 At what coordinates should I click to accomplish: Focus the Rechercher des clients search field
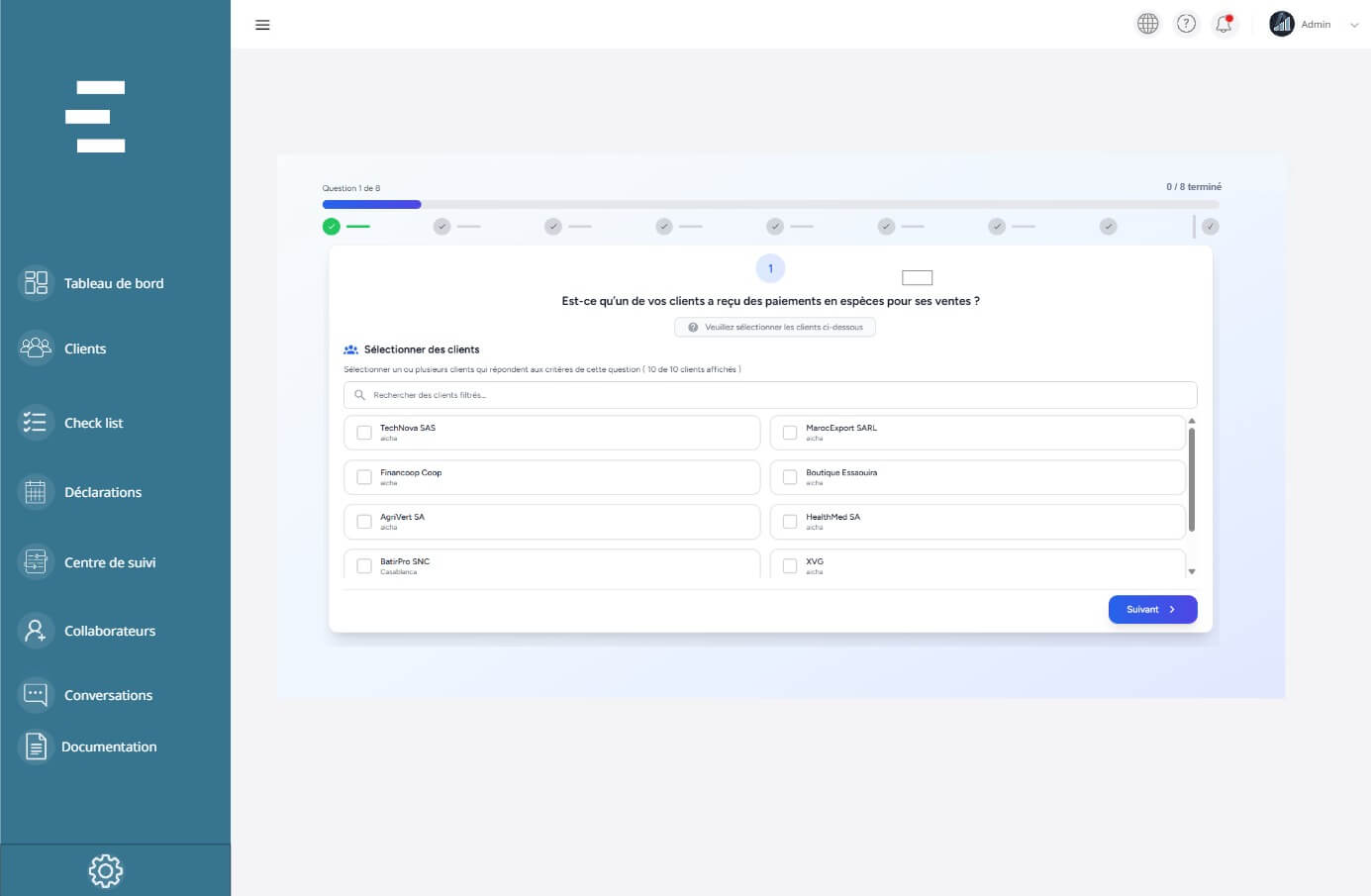click(770, 395)
